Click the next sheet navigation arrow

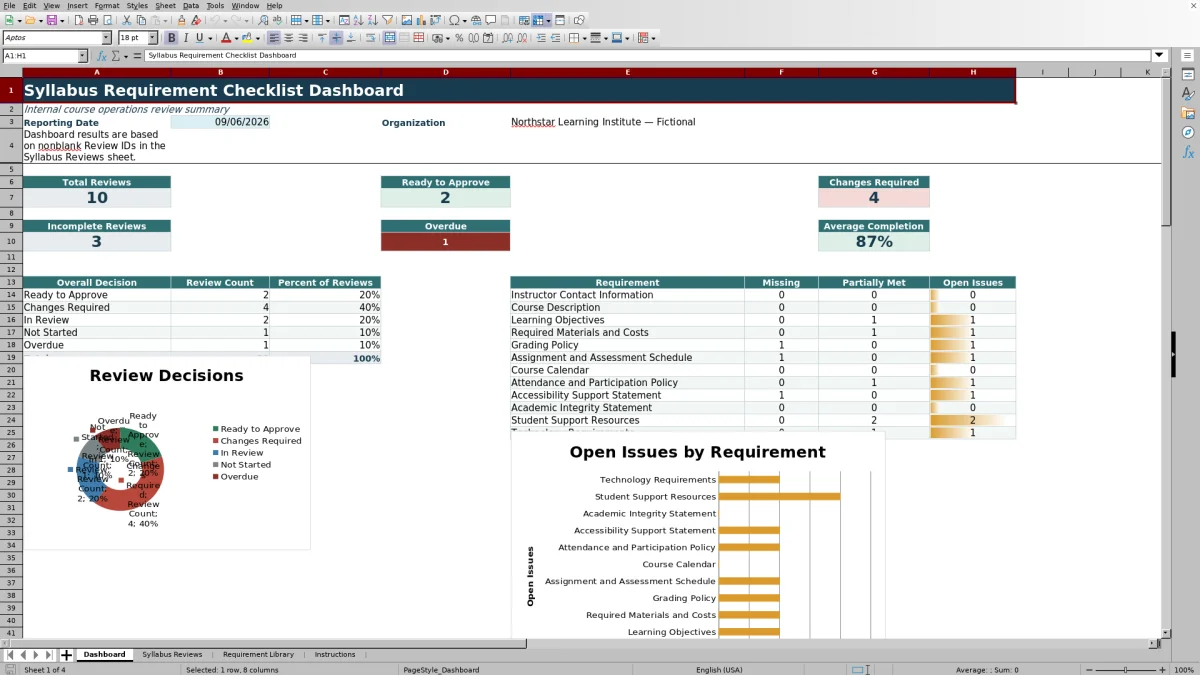click(36, 655)
